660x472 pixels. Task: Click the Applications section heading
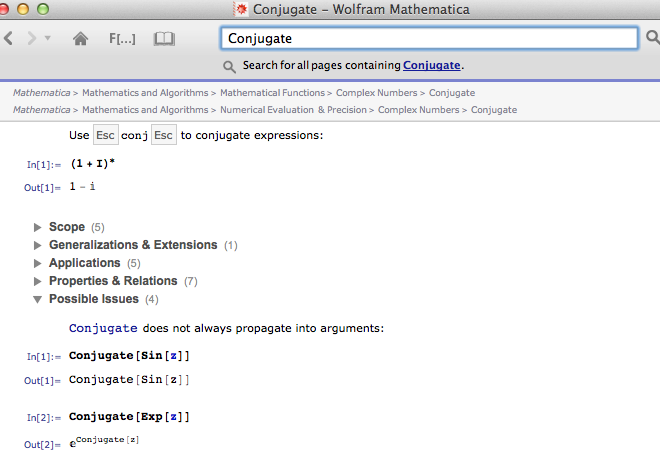click(x=85, y=263)
